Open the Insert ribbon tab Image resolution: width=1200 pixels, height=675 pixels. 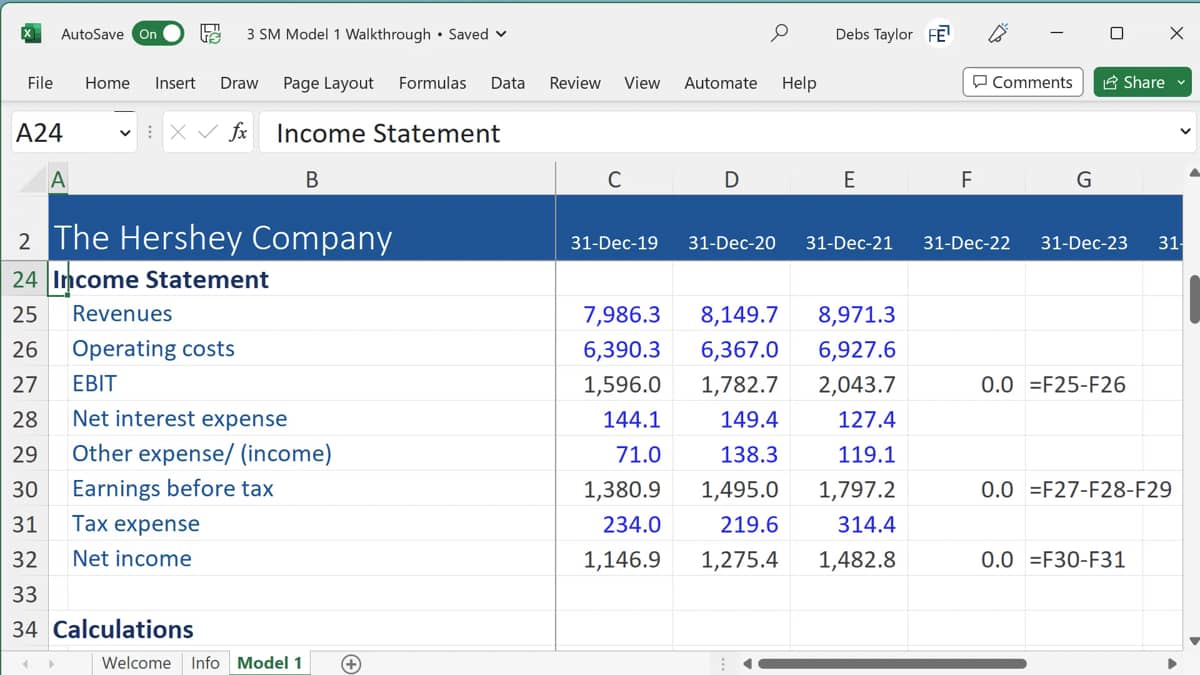(x=175, y=83)
